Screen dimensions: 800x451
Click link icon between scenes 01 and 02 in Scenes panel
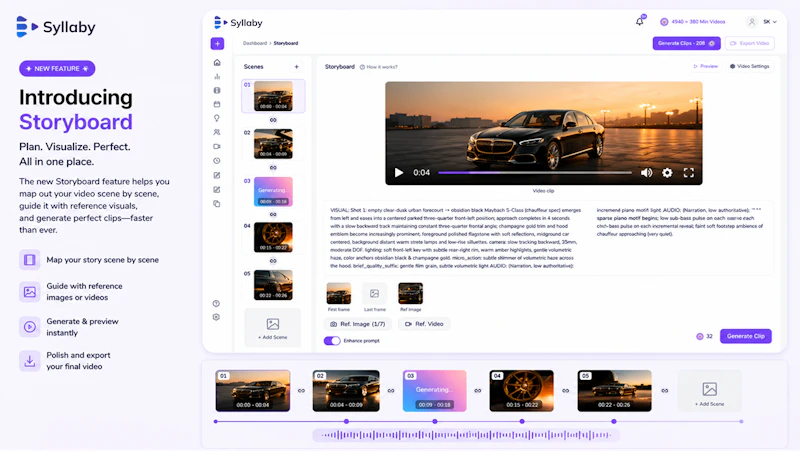click(x=273, y=120)
